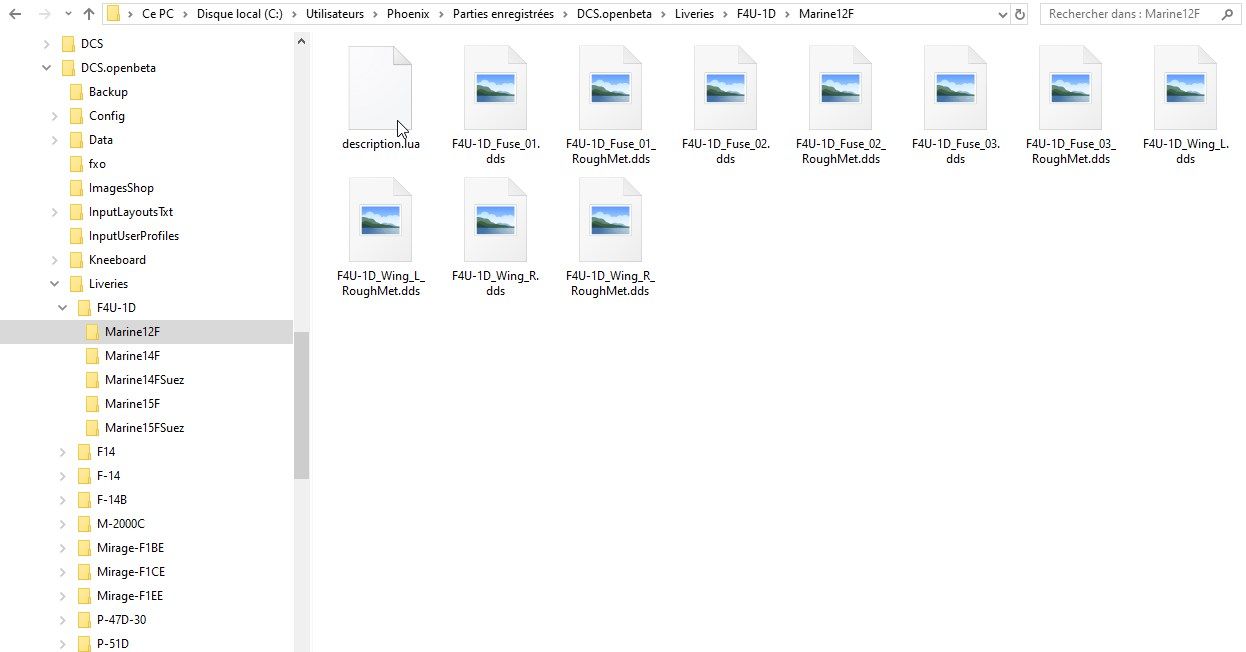Expand the P-47D-30 folder node

click(63, 620)
